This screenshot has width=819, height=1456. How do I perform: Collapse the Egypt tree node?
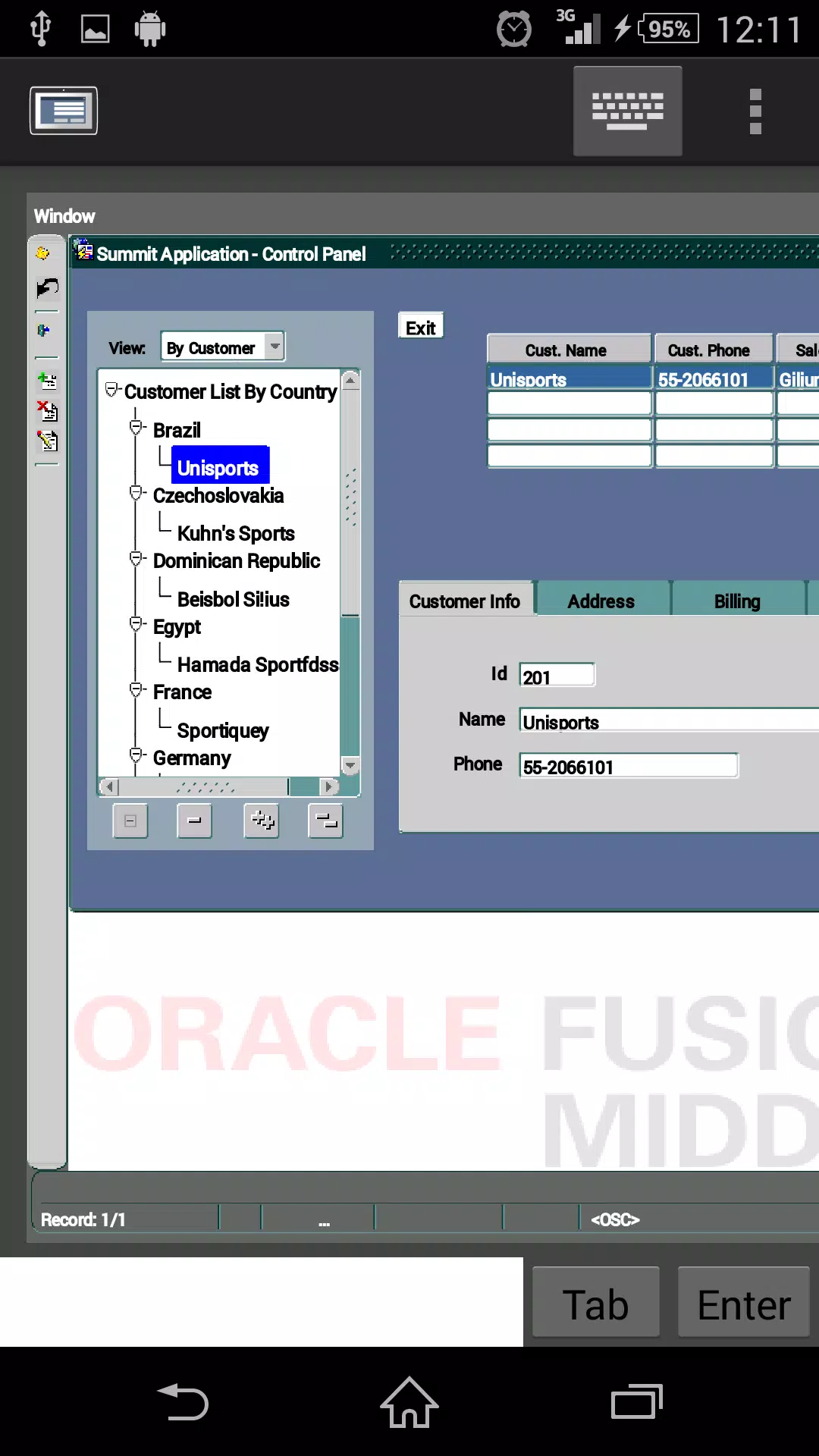136,625
